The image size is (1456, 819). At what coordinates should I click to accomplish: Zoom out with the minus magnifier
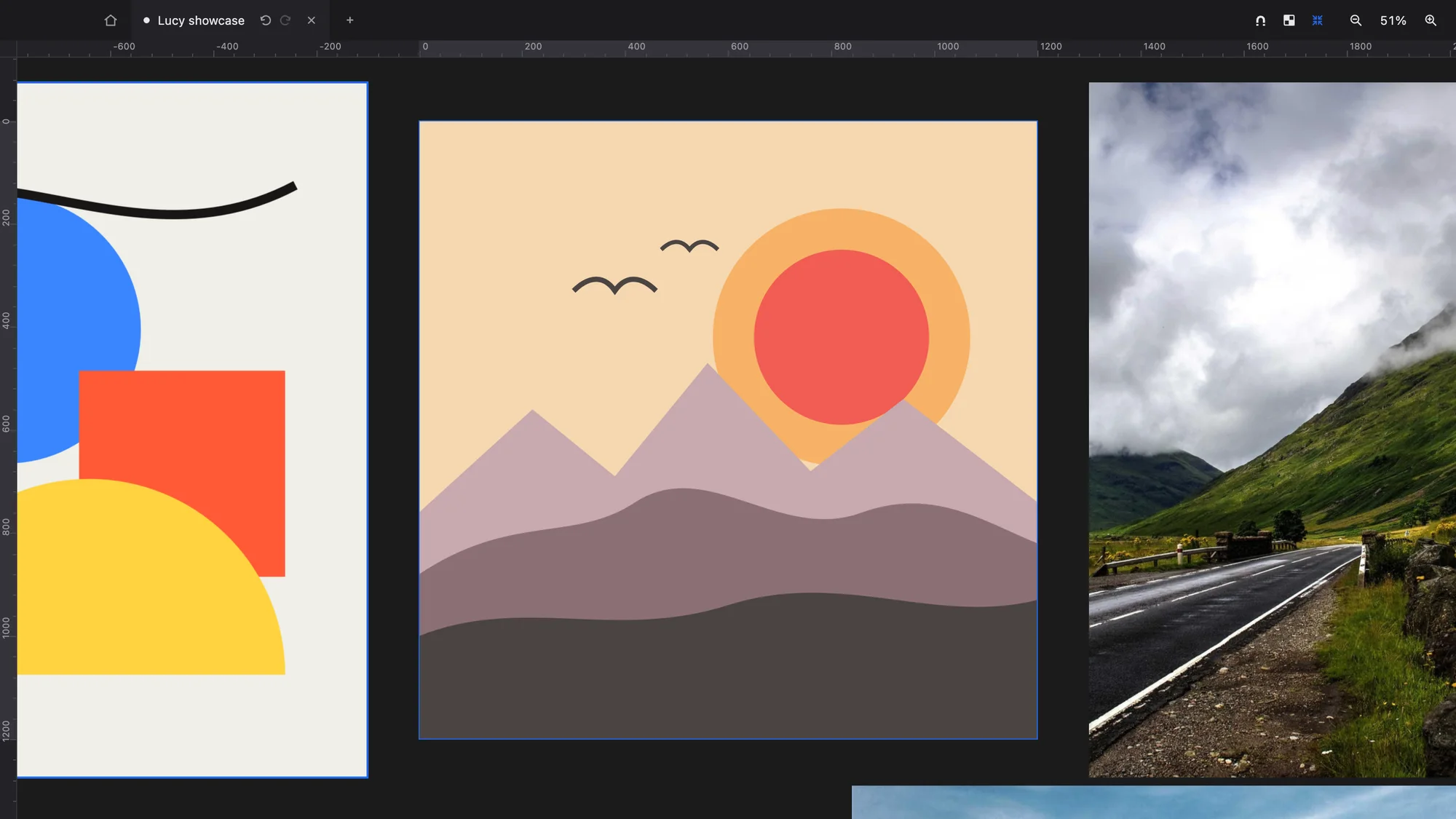[x=1356, y=20]
